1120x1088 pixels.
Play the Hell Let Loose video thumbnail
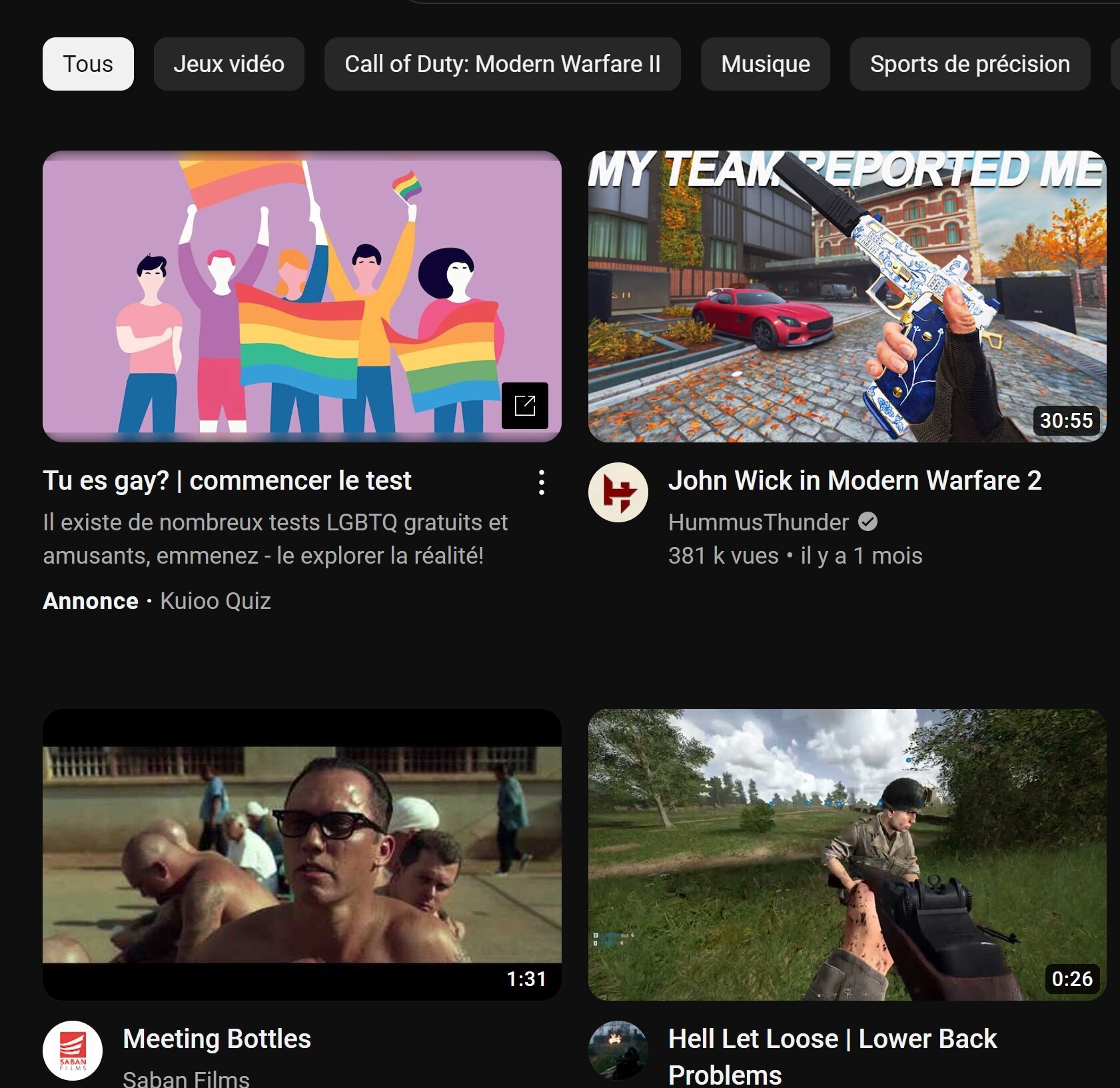847,855
